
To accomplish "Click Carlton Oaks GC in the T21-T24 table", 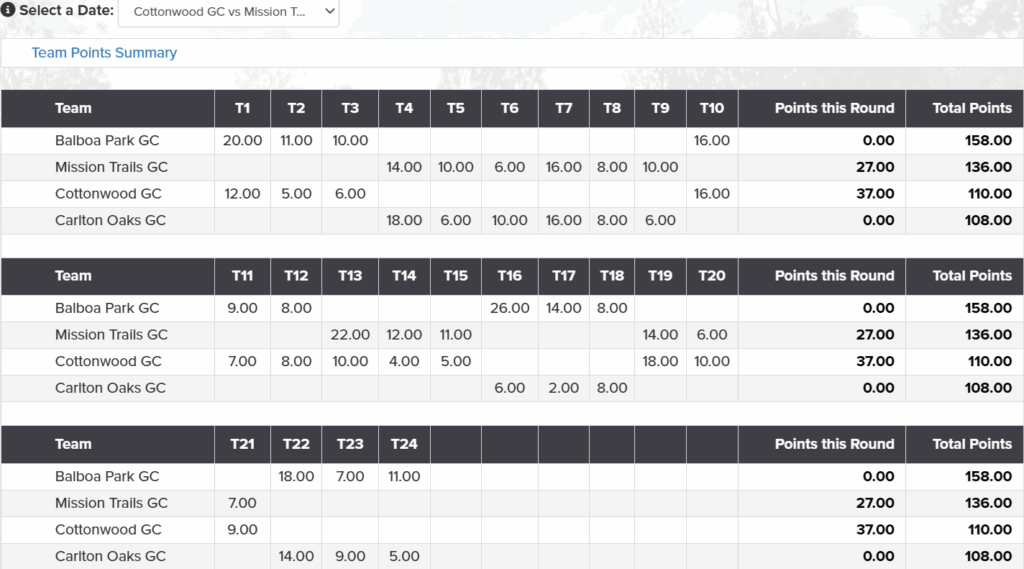I will [110, 556].
